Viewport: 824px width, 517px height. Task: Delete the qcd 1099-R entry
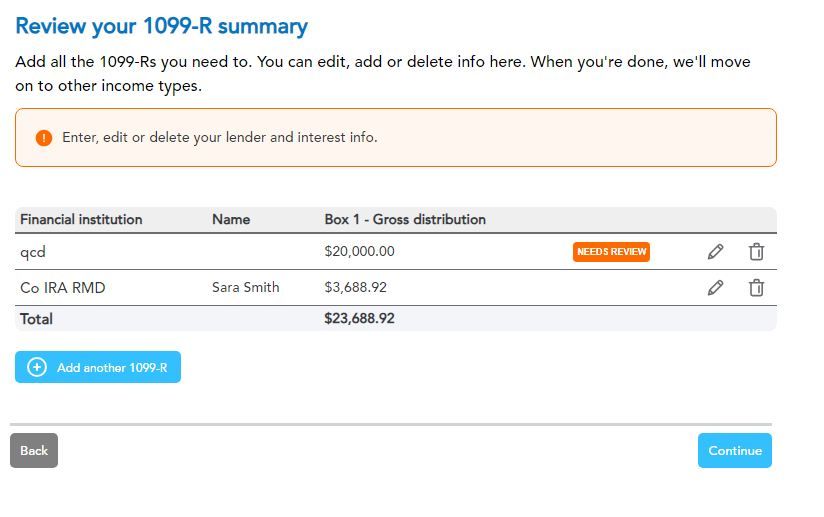coord(756,252)
